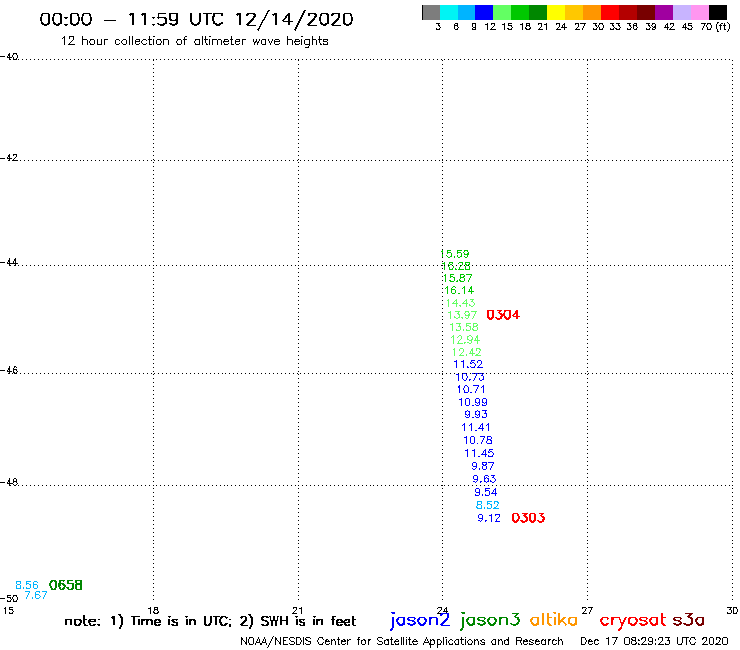Click the longitude axis label 27

pyautogui.click(x=587, y=610)
